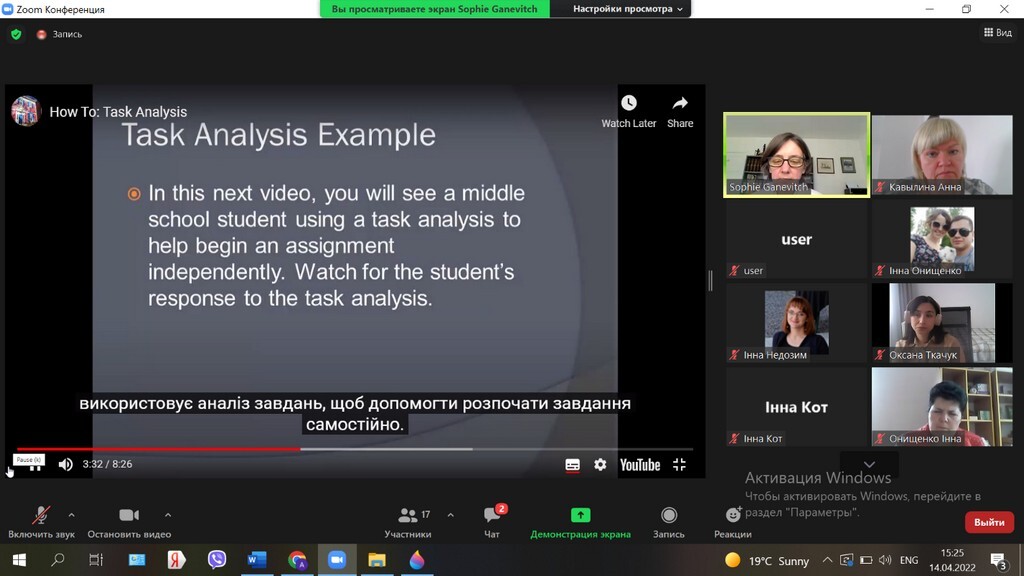1024x576 pixels.
Task: Open the flame-drop app taskbar icon
Action: click(417, 560)
